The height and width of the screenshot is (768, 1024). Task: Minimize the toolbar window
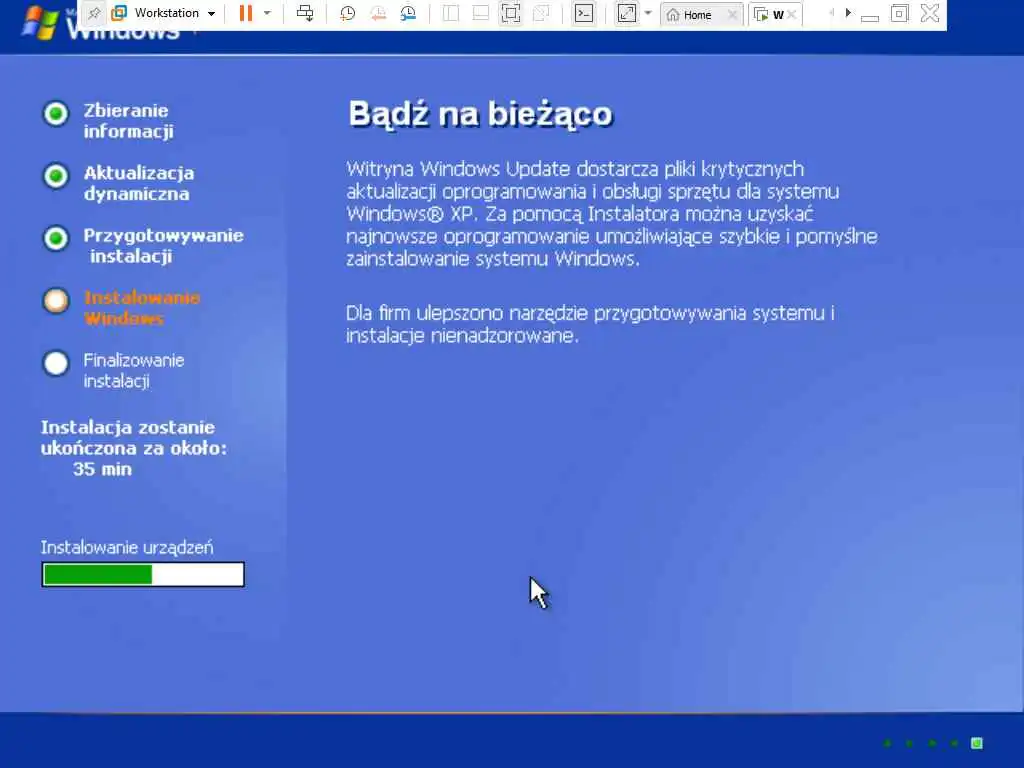[870, 16]
